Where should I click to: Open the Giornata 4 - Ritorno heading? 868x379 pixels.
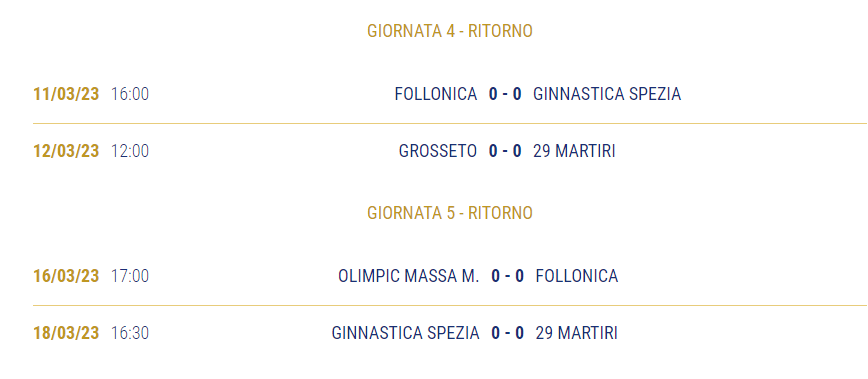(x=450, y=31)
